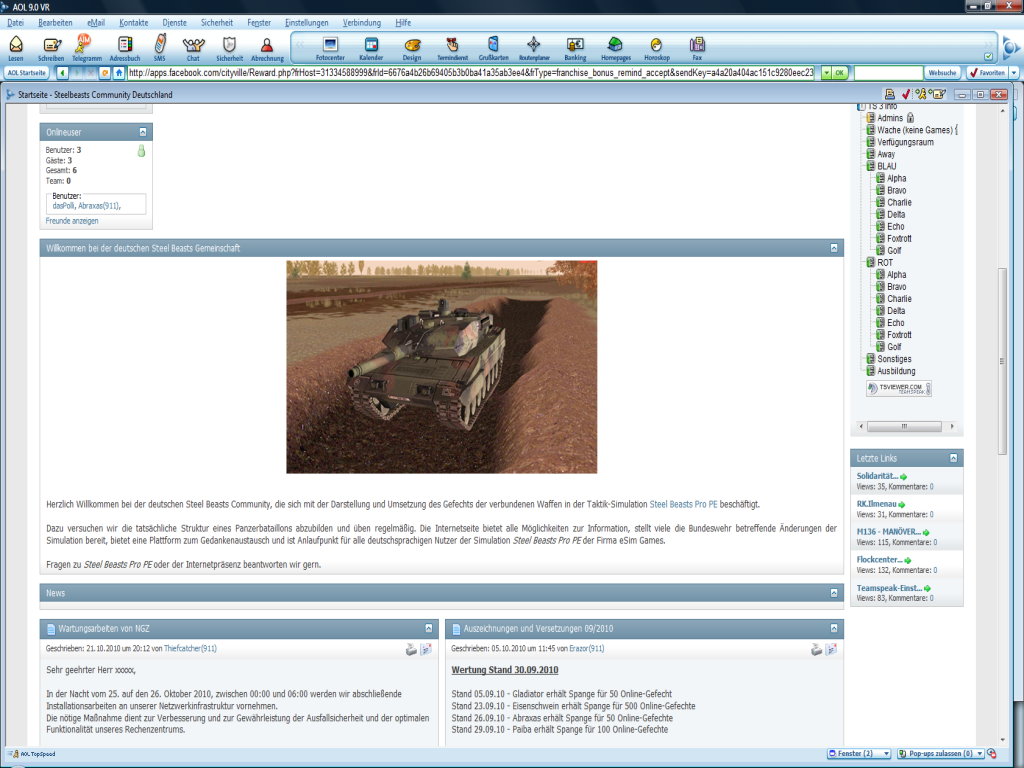Click the Telegramm AIM icon

coord(84,47)
